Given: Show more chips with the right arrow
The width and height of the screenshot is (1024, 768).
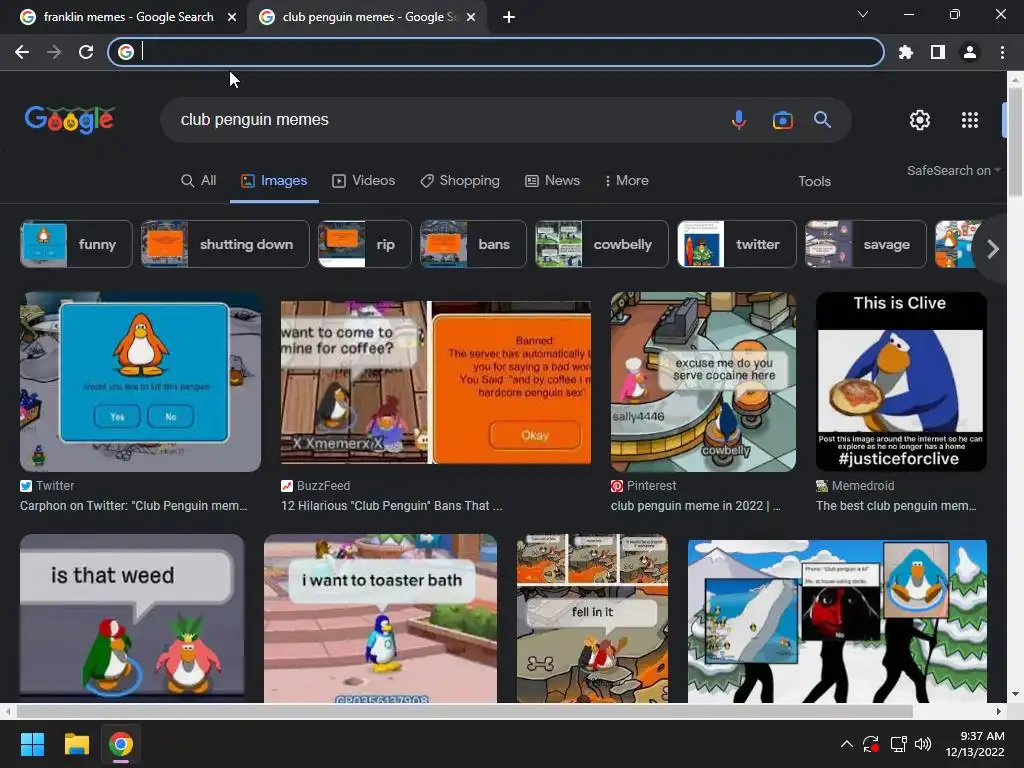Looking at the screenshot, I should point(993,249).
